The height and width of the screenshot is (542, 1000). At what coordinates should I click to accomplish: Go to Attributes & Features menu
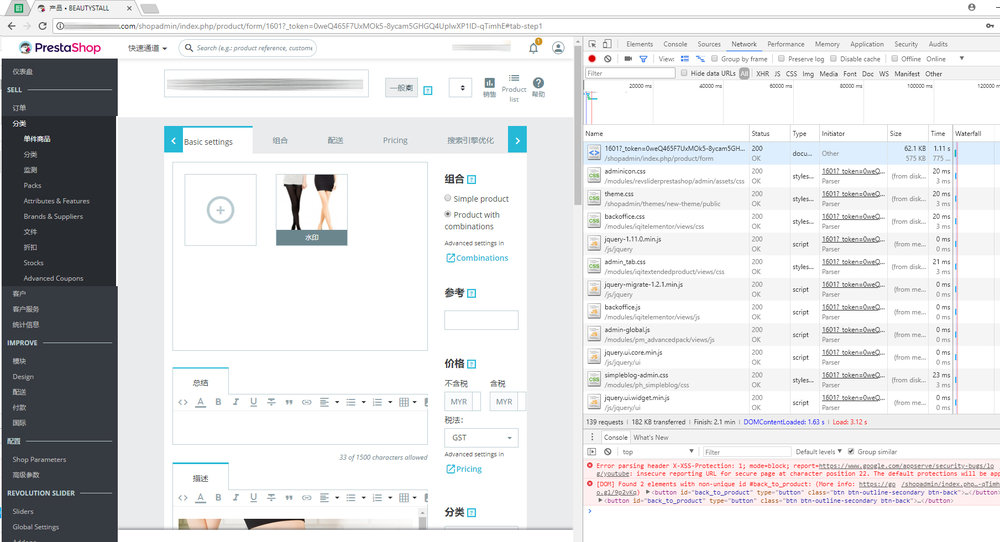point(56,201)
